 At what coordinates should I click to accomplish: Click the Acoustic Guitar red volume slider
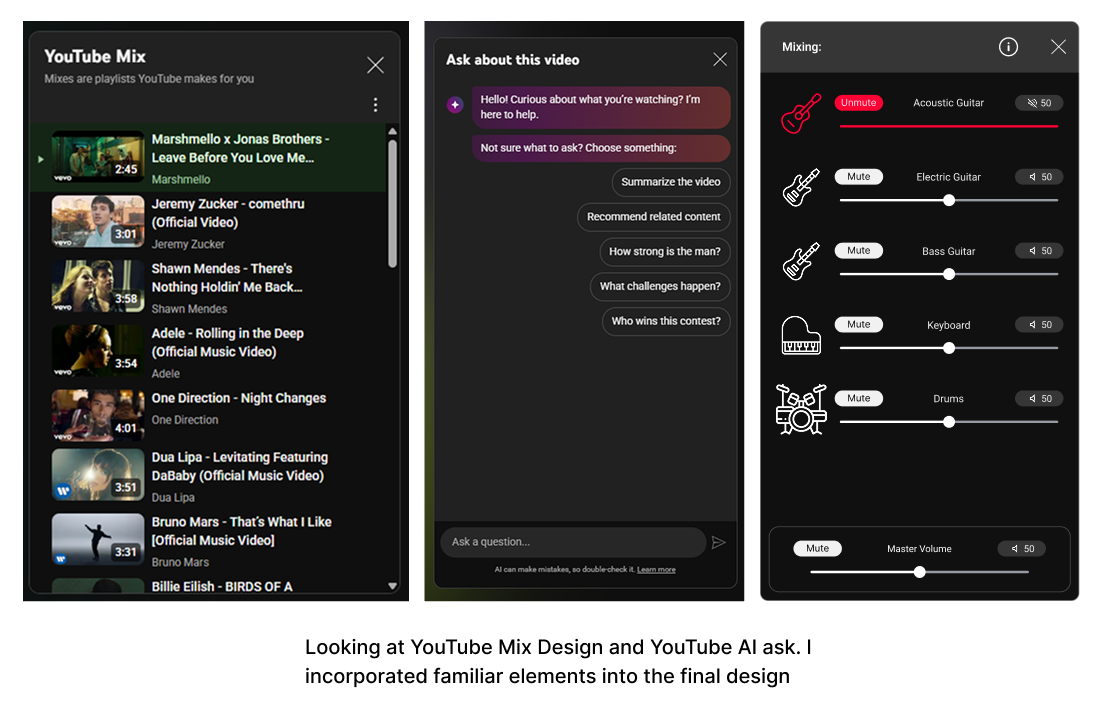coord(948,127)
